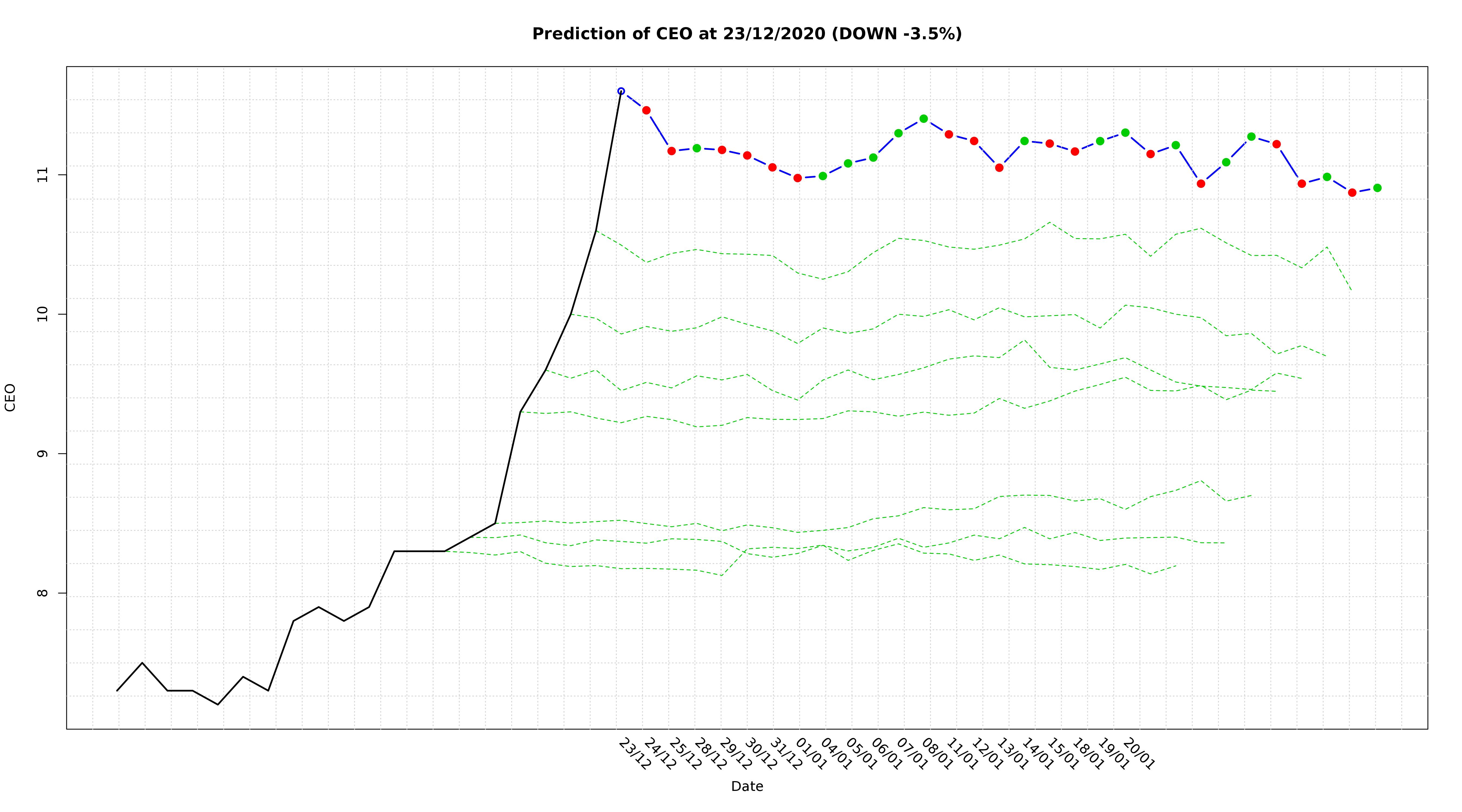Screen dimensions: 1462x812
Task: Click the y-axis tick label '8'
Action: coord(43,593)
